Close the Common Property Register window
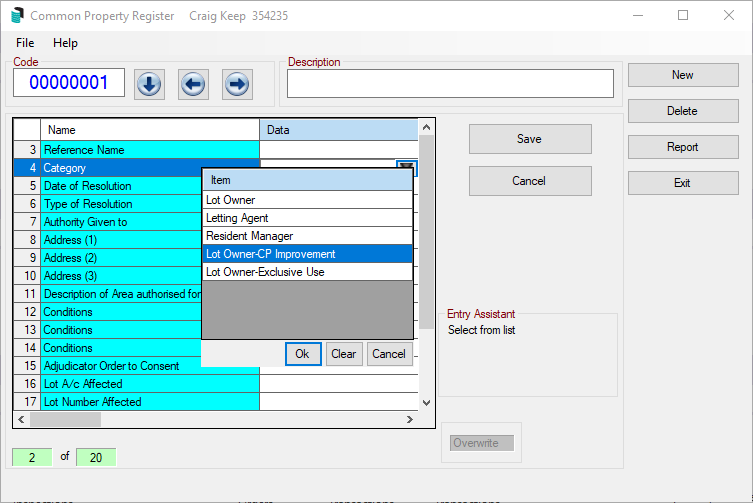Viewport: 753px width, 503px height. 729,15
